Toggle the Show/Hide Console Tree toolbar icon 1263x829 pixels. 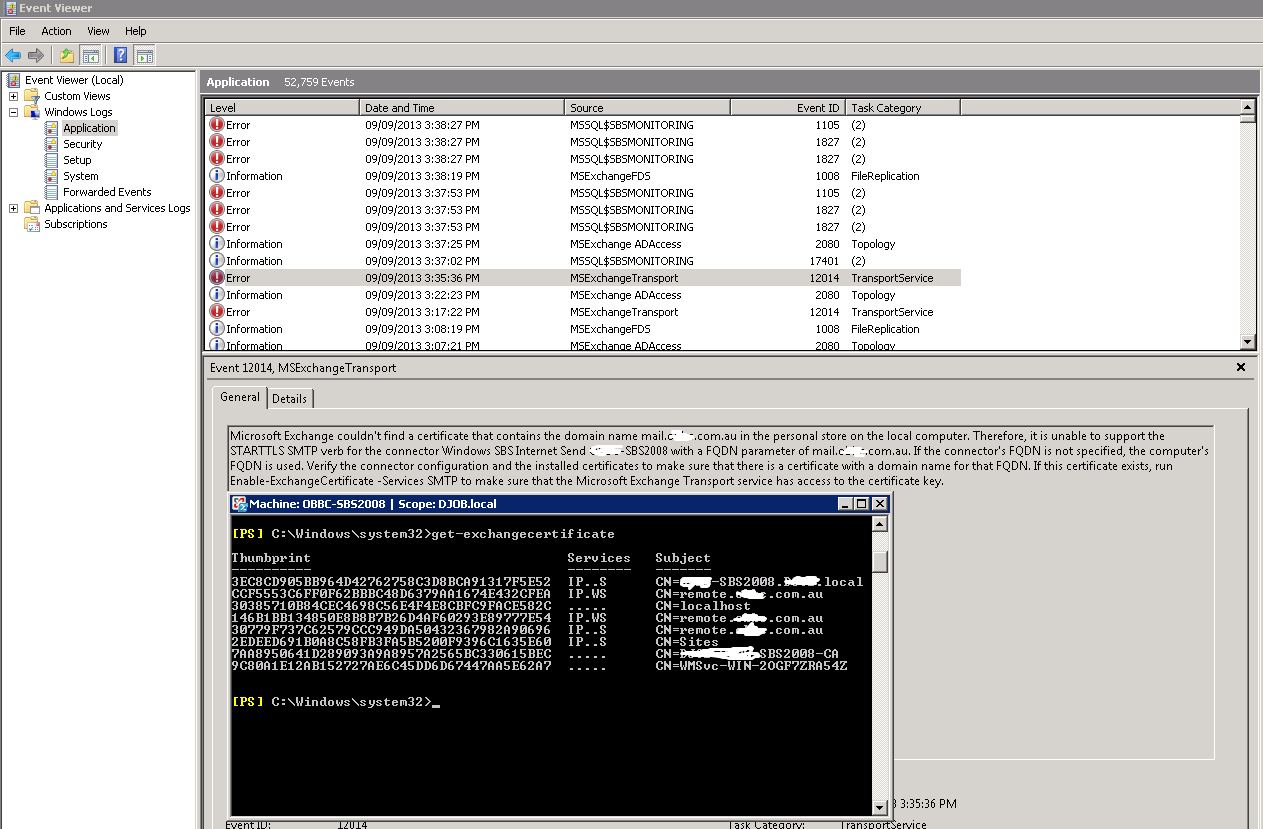90,55
